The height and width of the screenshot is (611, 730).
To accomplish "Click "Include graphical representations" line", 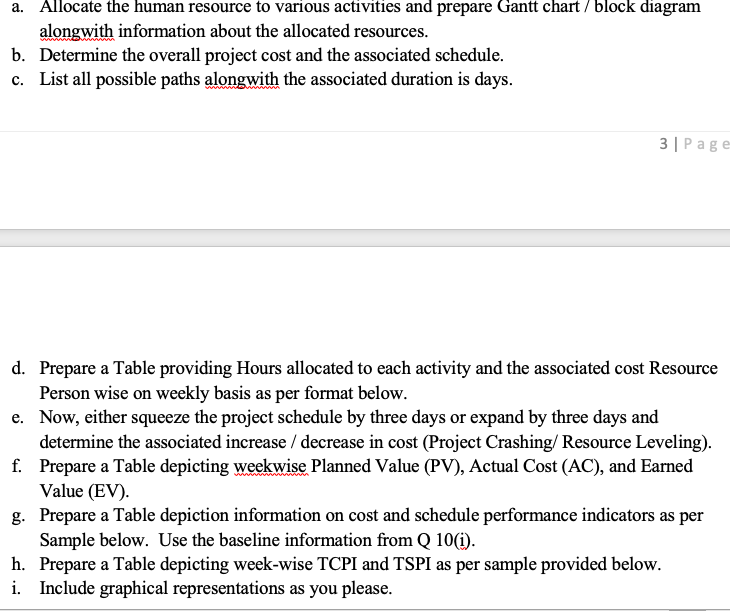I will (216, 588).
